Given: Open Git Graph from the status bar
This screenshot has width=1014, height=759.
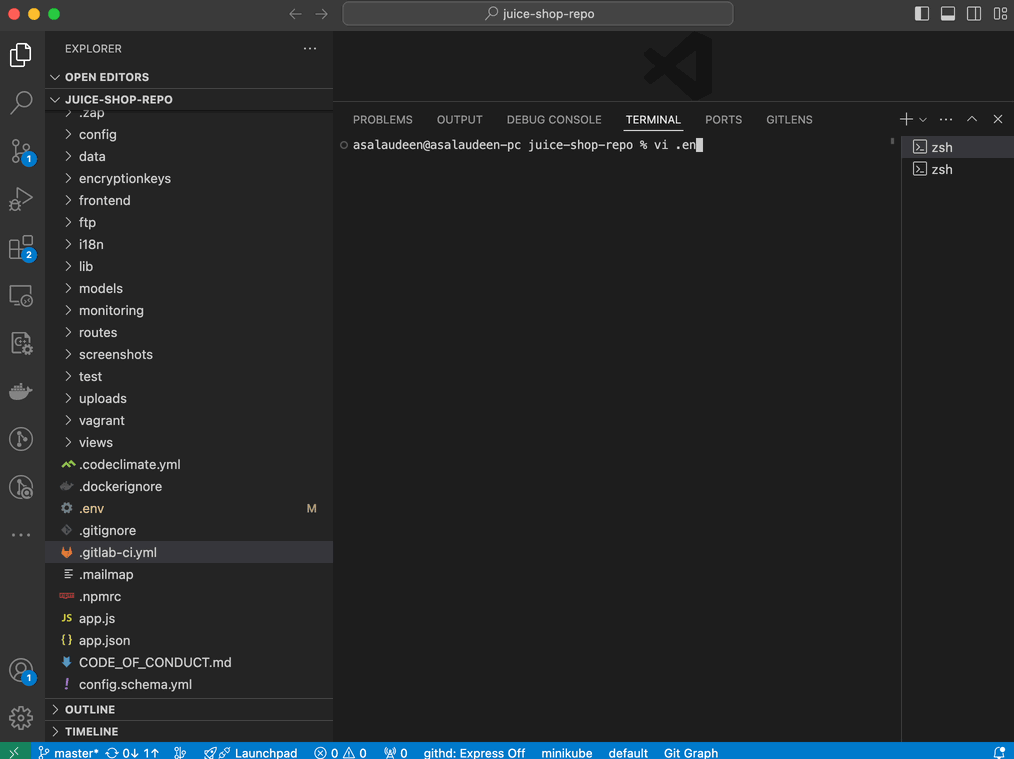Looking at the screenshot, I should click(x=690, y=752).
